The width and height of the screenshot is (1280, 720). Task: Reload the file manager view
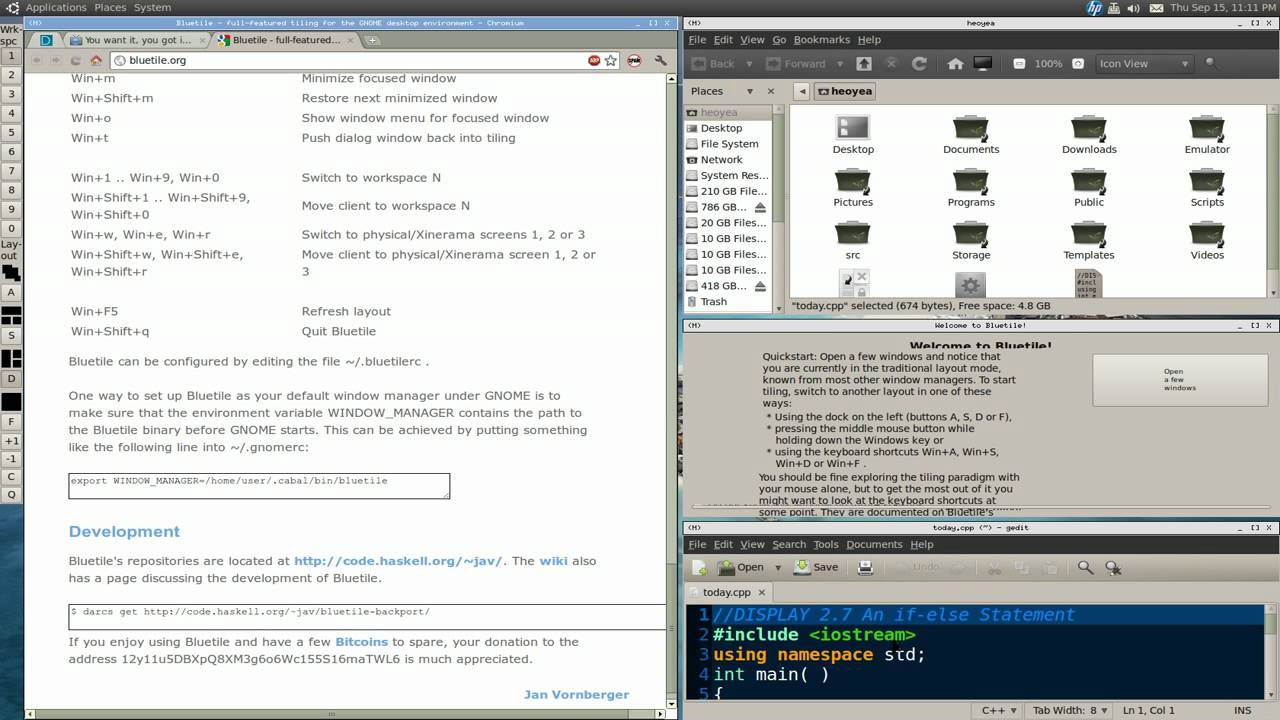[x=919, y=63]
